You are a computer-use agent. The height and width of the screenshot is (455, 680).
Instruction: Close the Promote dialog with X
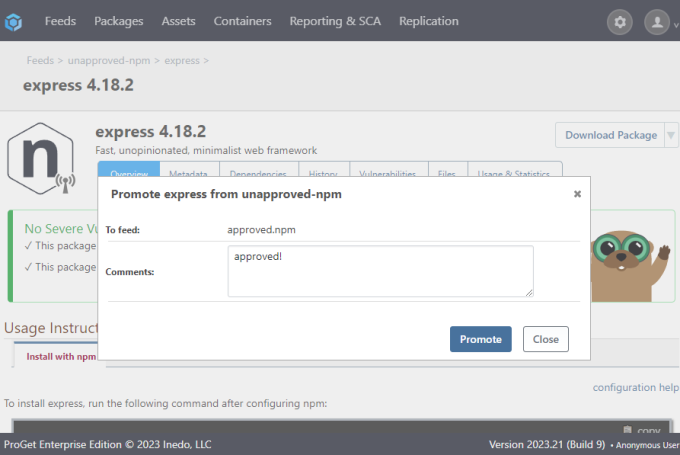click(577, 194)
